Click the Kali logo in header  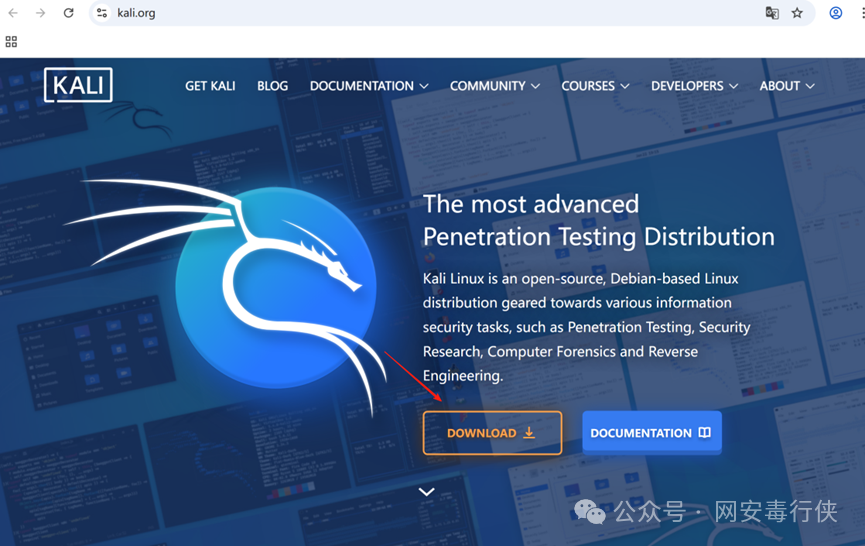tap(78, 85)
